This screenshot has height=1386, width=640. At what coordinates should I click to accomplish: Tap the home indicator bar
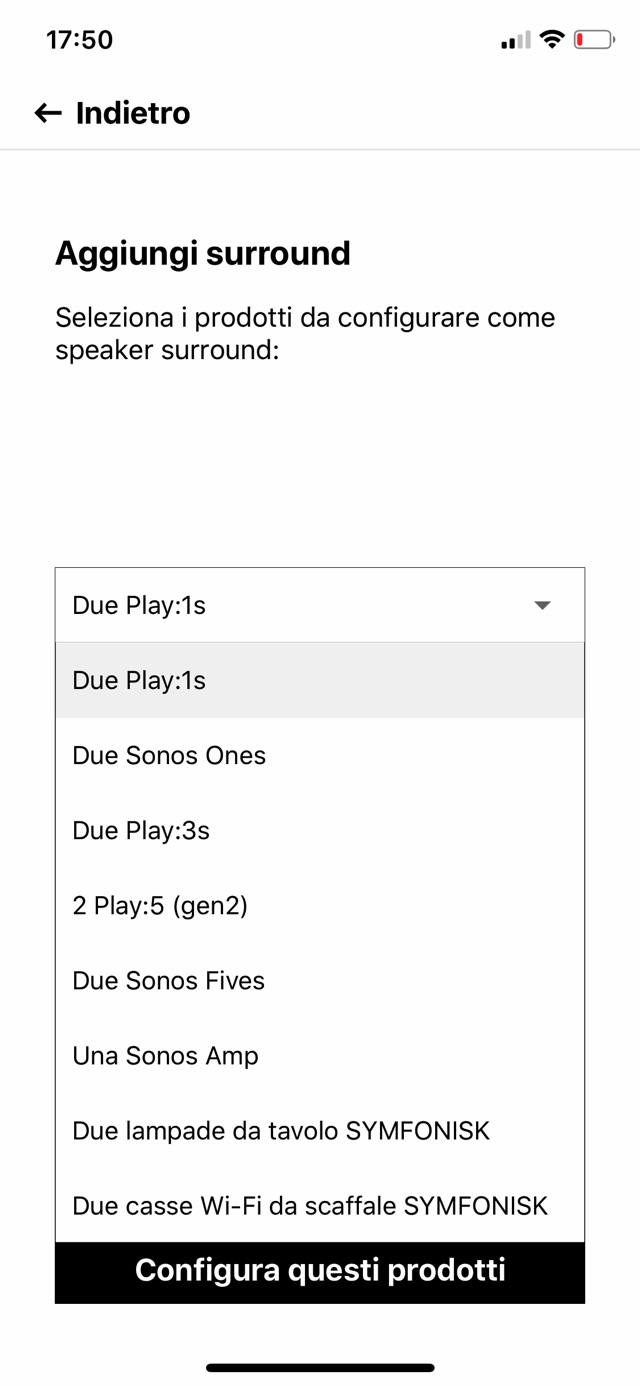[x=320, y=1367]
